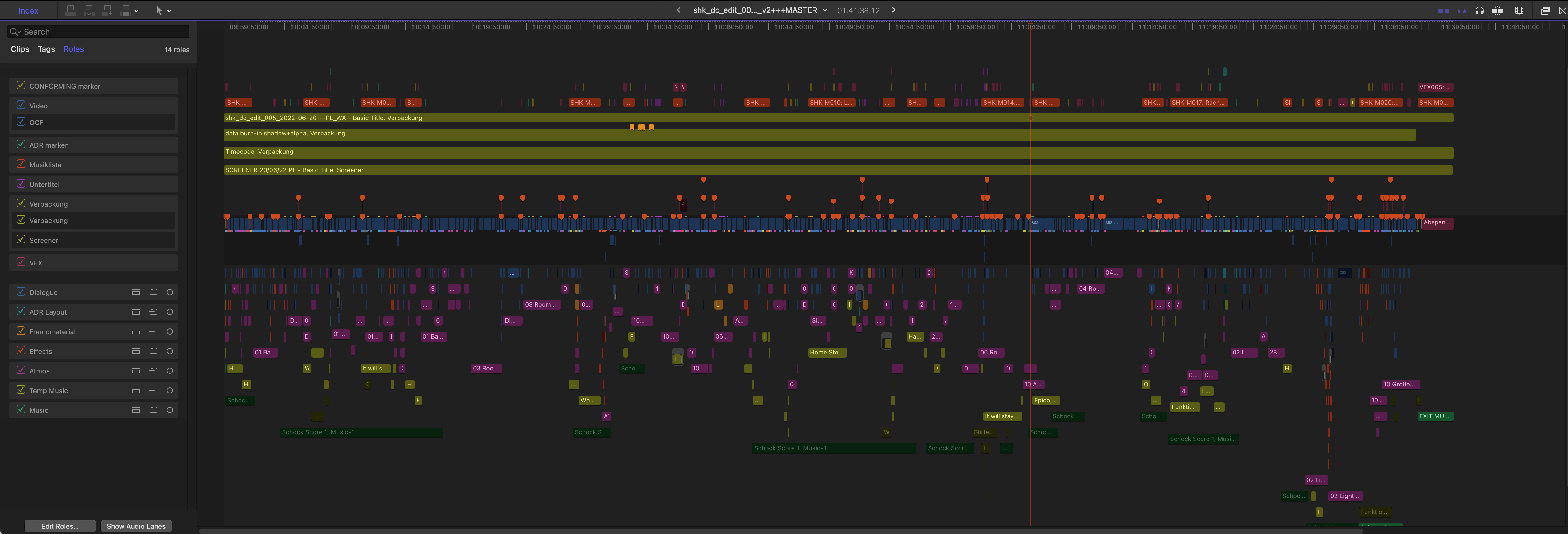Toggle the snapping icon
Viewport: 1568px width, 534px height.
click(1497, 10)
